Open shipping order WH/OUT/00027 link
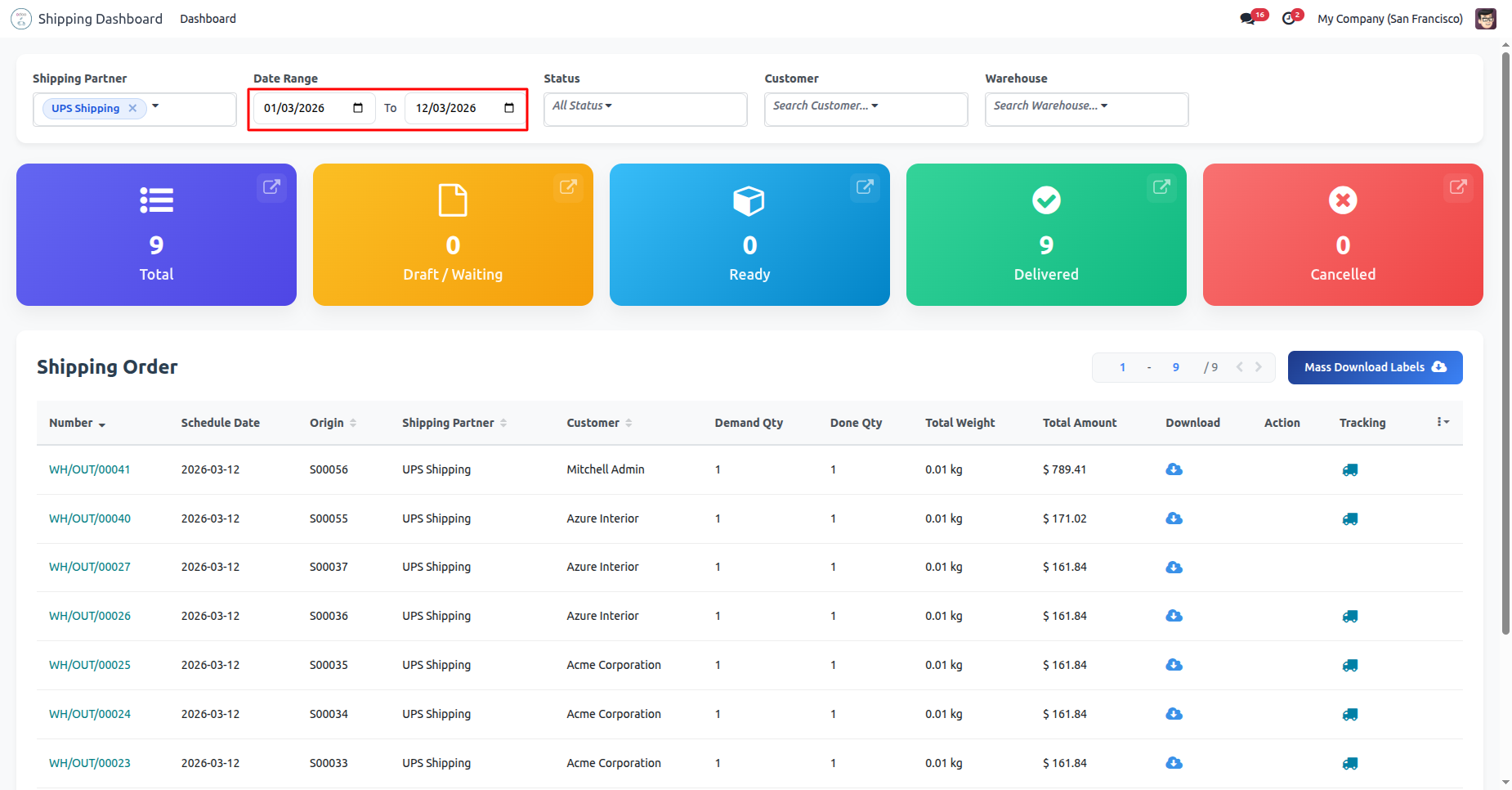The image size is (1512, 790). pos(90,567)
